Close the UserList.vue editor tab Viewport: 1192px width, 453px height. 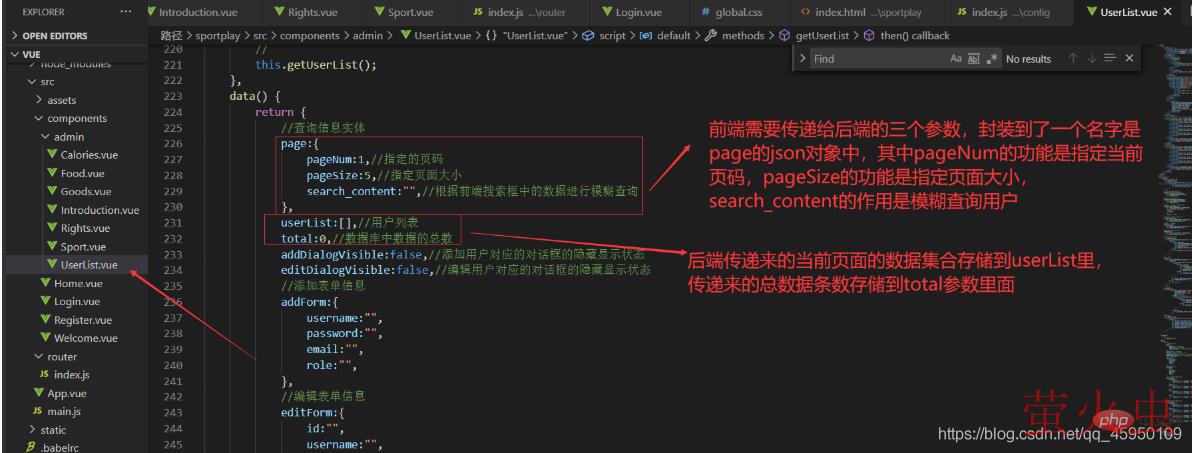pyautogui.click(x=1167, y=12)
